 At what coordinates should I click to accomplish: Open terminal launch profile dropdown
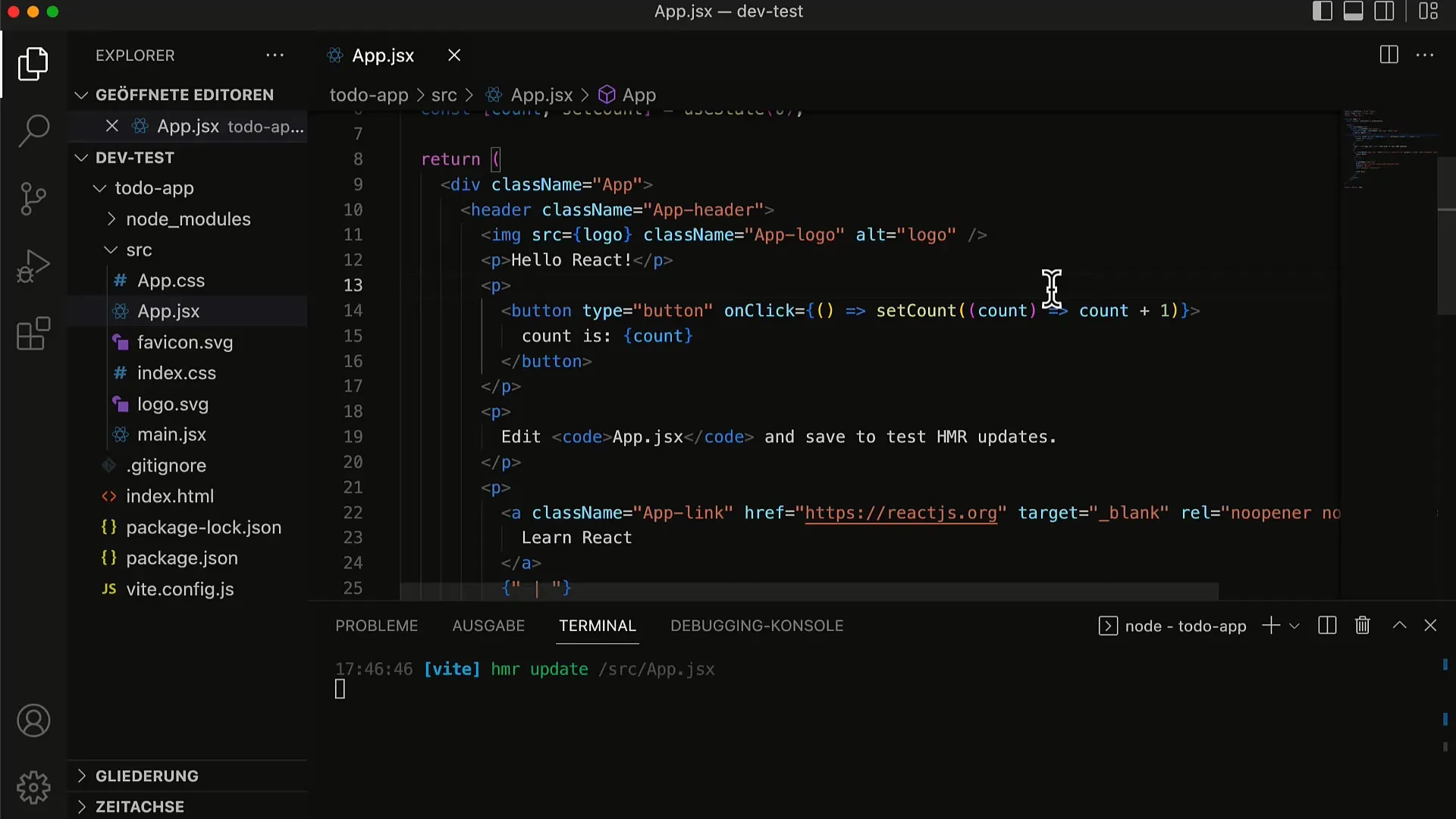1294,626
